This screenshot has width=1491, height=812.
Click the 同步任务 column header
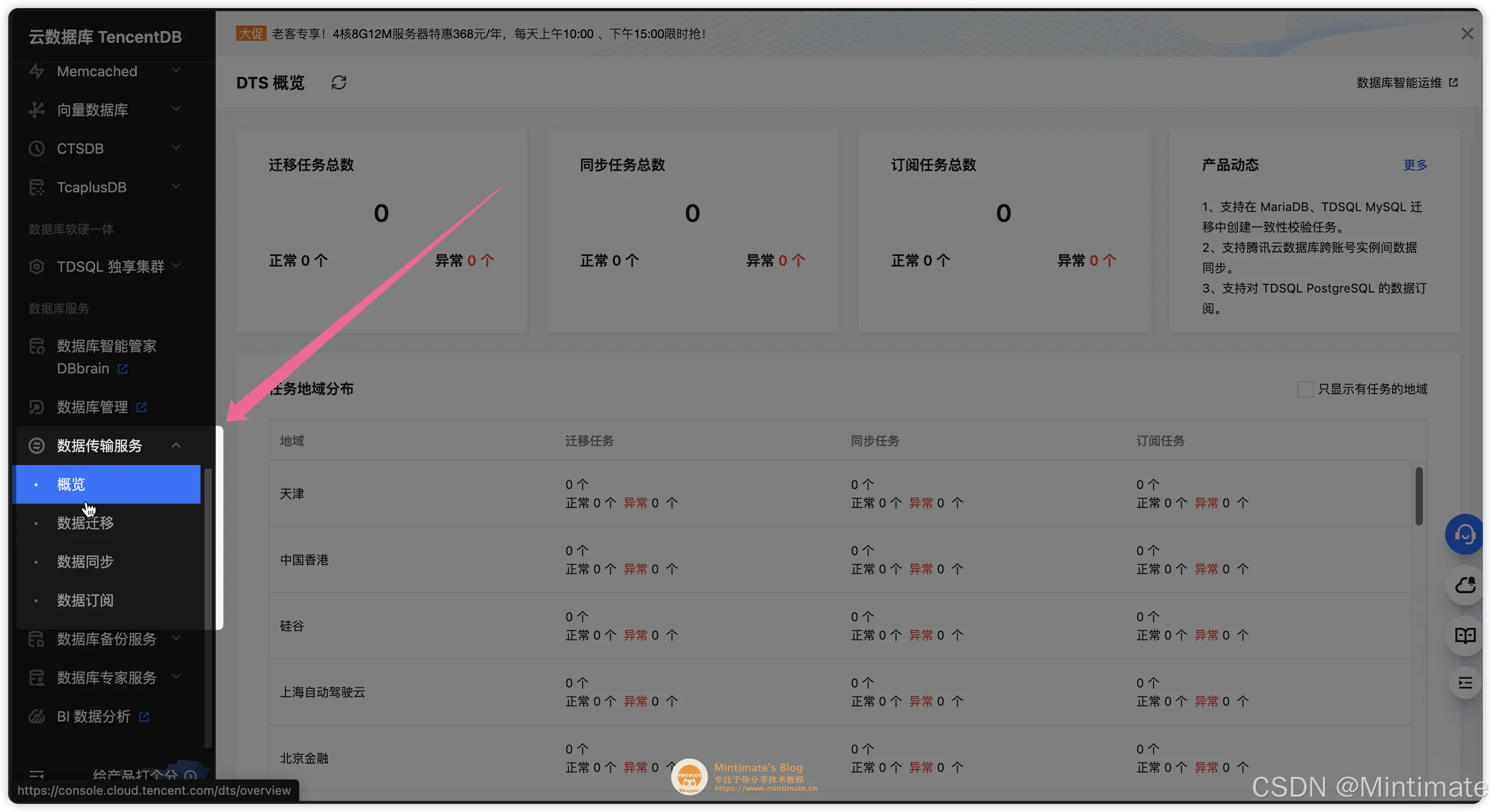875,441
